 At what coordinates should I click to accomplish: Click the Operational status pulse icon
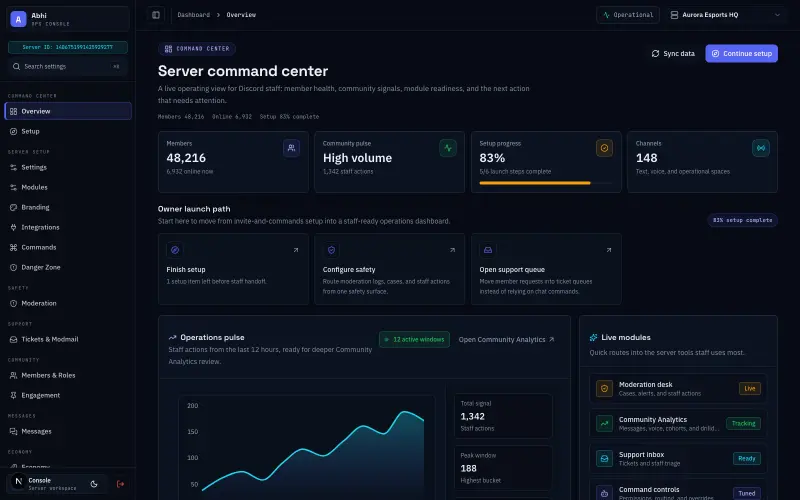click(x=606, y=15)
